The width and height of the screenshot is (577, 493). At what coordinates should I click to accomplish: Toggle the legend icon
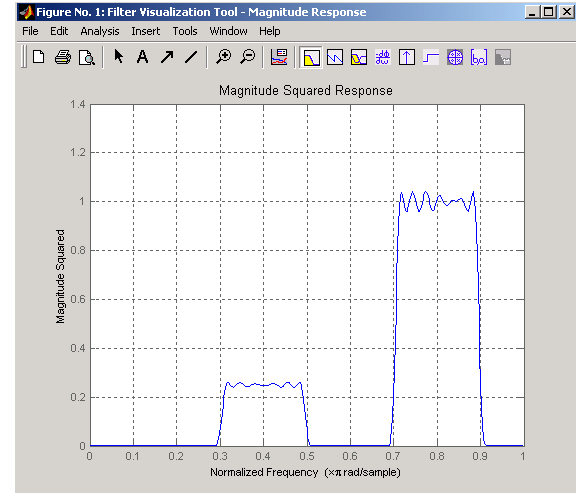click(x=279, y=57)
